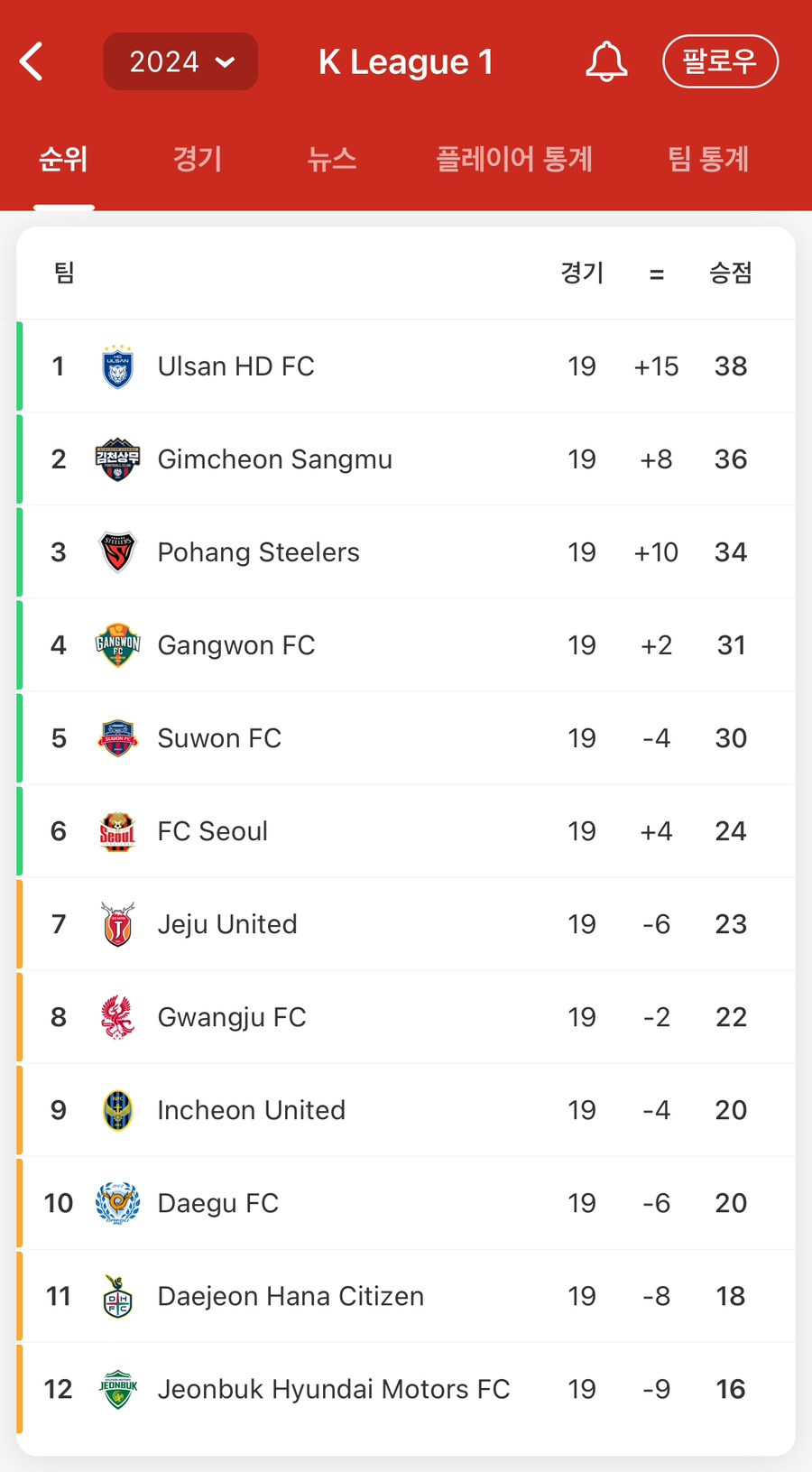This screenshot has width=812, height=1472.
Task: Open the 플레이어 통계 tab
Action: (514, 159)
